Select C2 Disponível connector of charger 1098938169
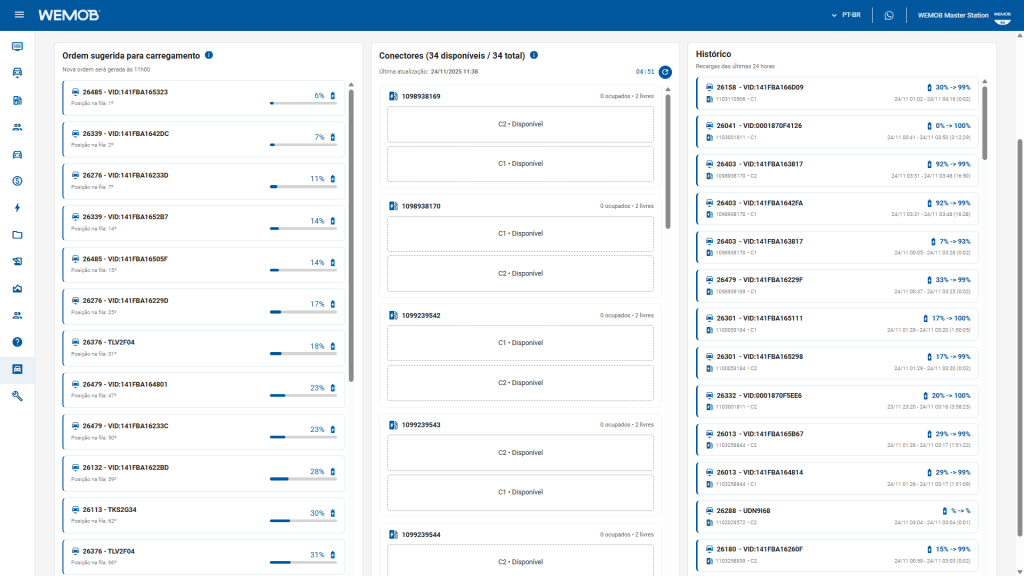This screenshot has width=1024, height=576. [x=520, y=124]
